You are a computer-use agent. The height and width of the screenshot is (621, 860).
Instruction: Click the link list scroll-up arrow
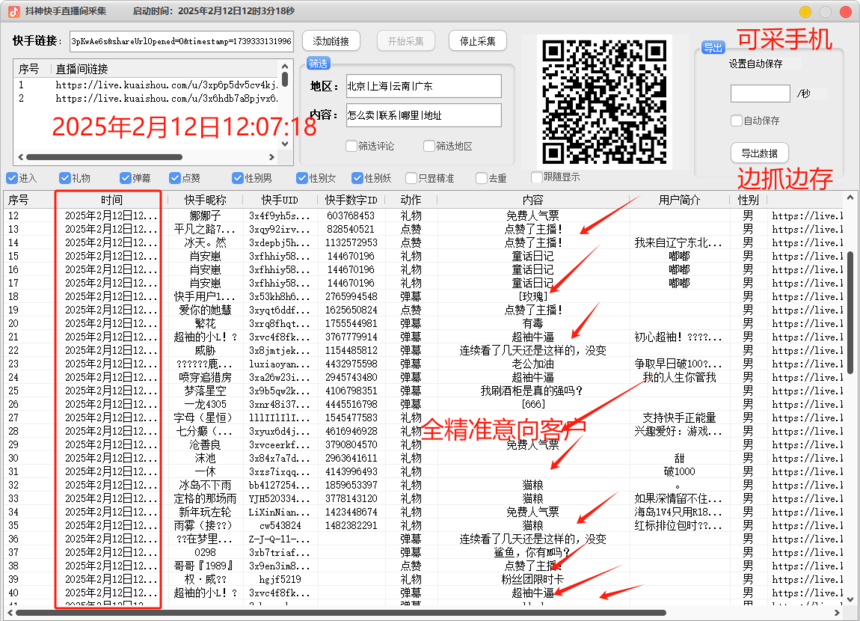tap(285, 66)
